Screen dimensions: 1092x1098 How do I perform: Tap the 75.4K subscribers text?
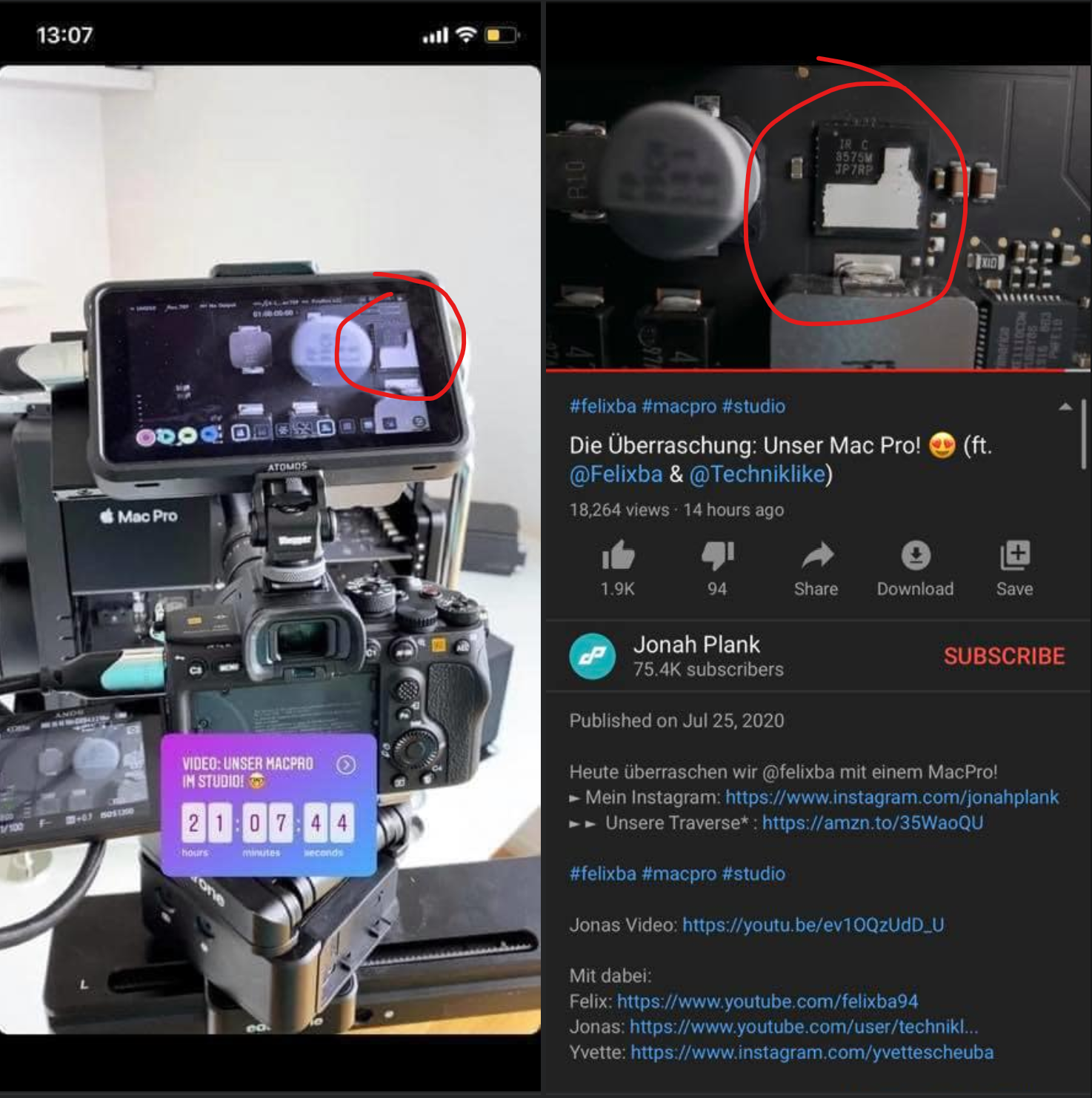[708, 670]
